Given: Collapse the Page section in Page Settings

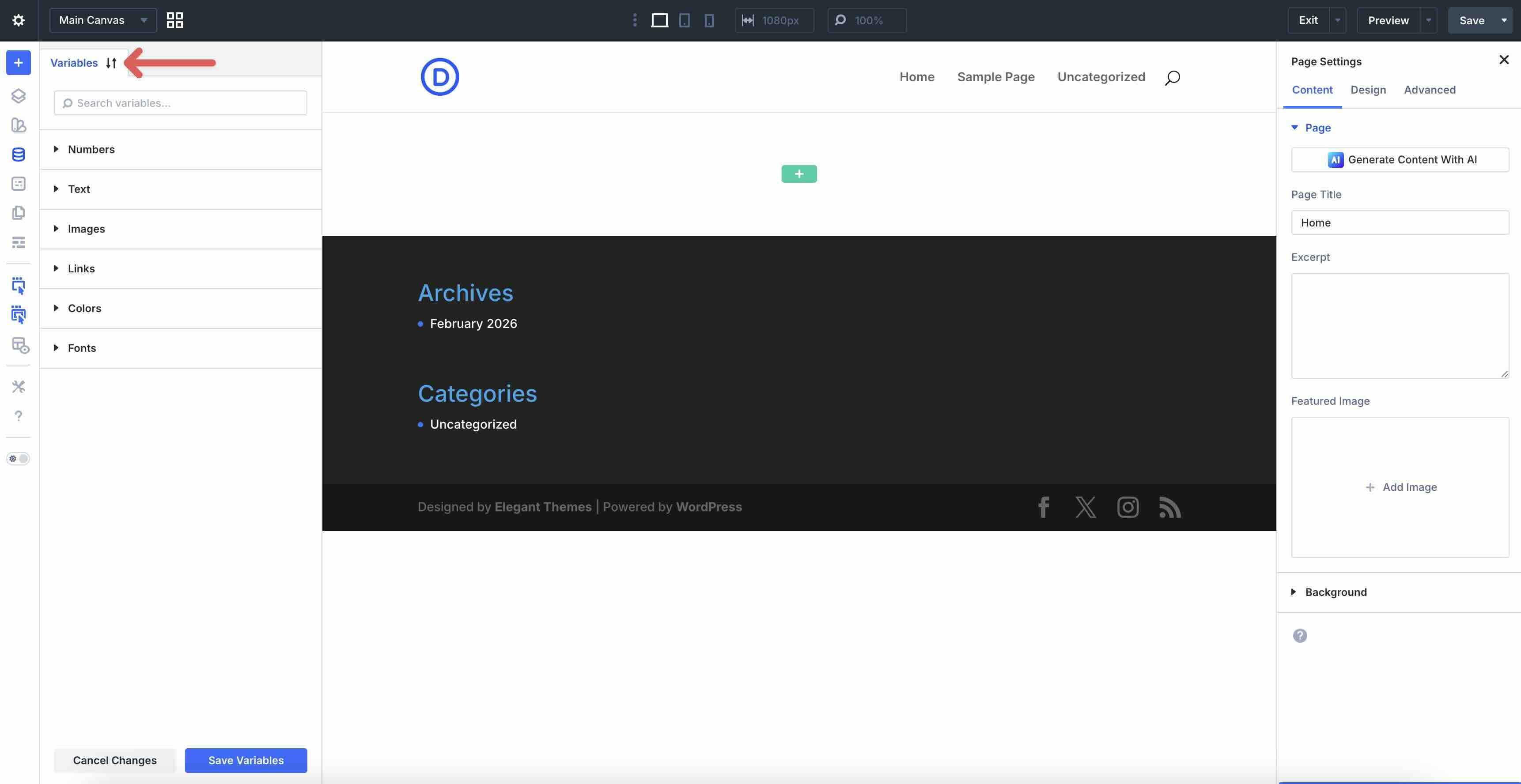Looking at the screenshot, I should pyautogui.click(x=1295, y=128).
